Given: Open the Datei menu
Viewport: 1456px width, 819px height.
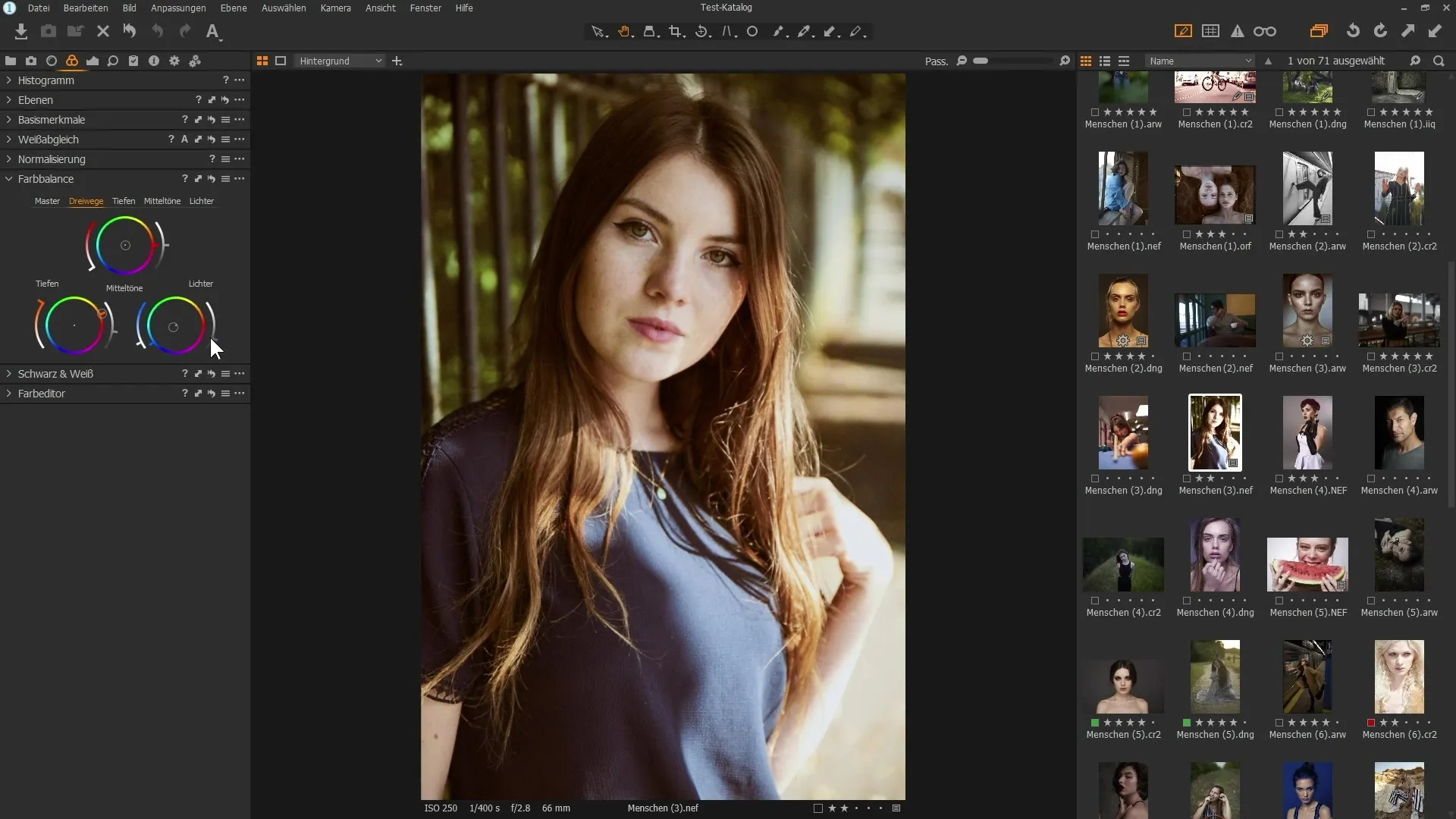Looking at the screenshot, I should pyautogui.click(x=39, y=8).
